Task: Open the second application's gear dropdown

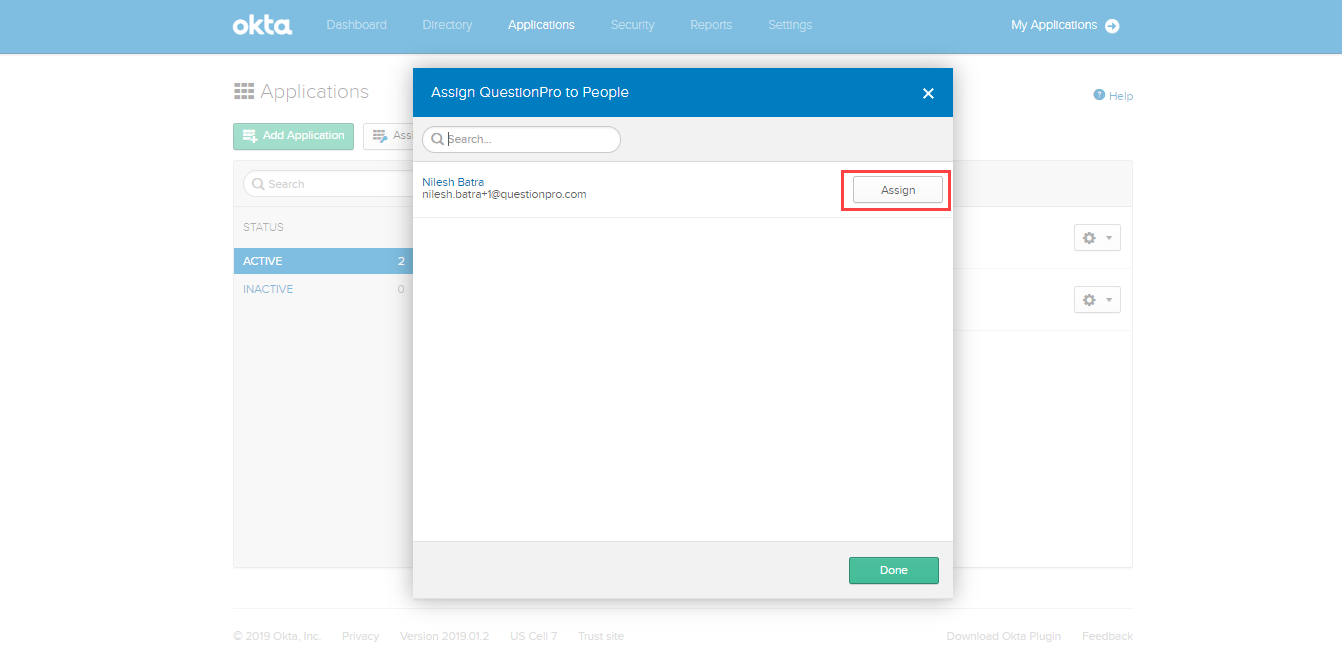Action: (1097, 300)
